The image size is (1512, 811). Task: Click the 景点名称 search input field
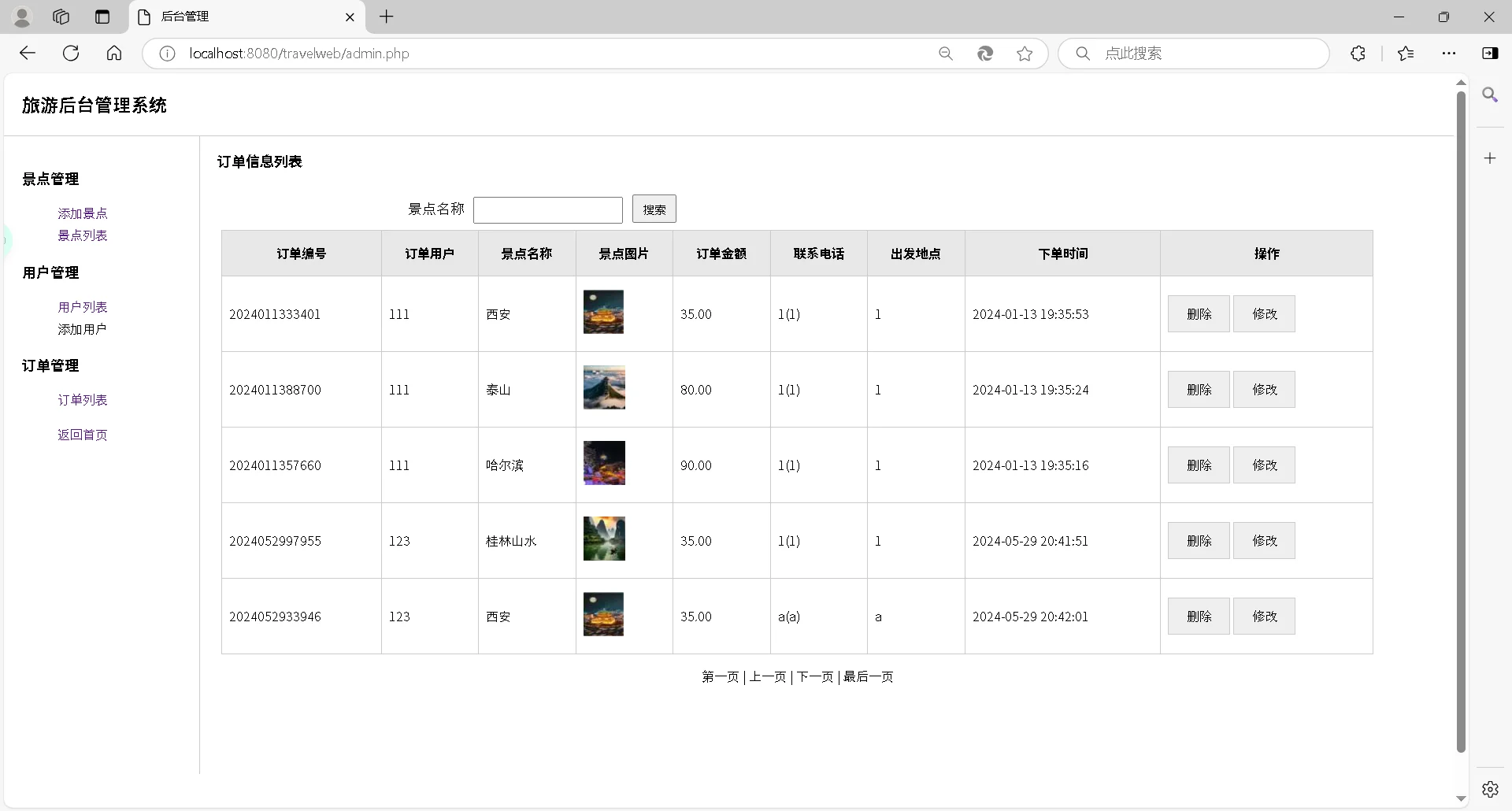548,209
